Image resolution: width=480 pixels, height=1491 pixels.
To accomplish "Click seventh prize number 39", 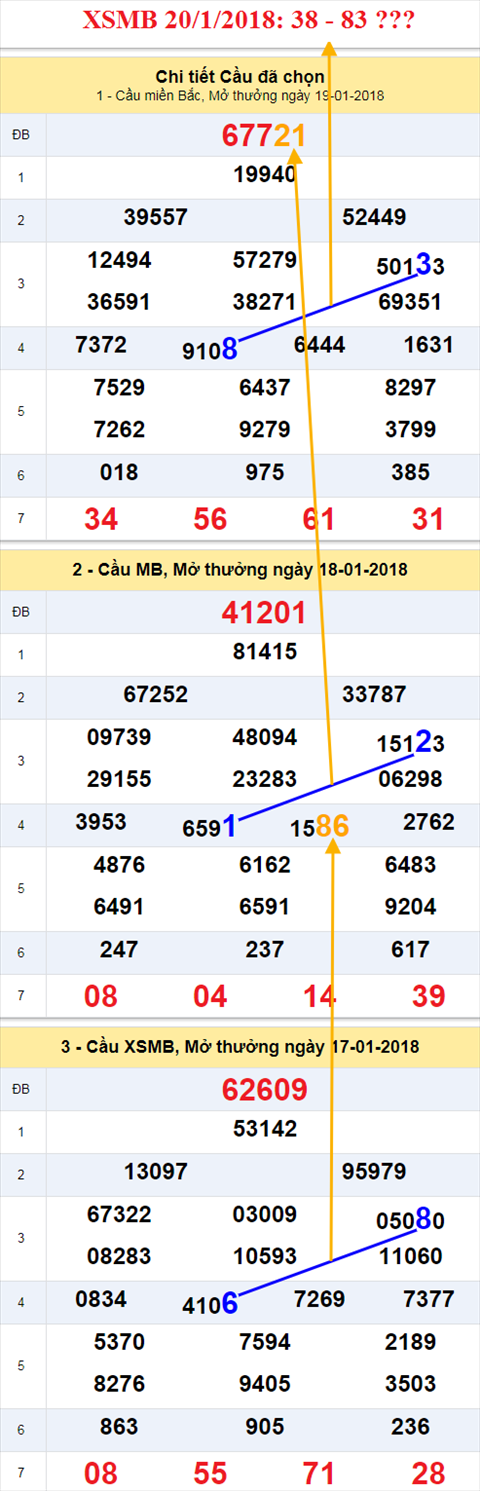I will click(x=428, y=996).
